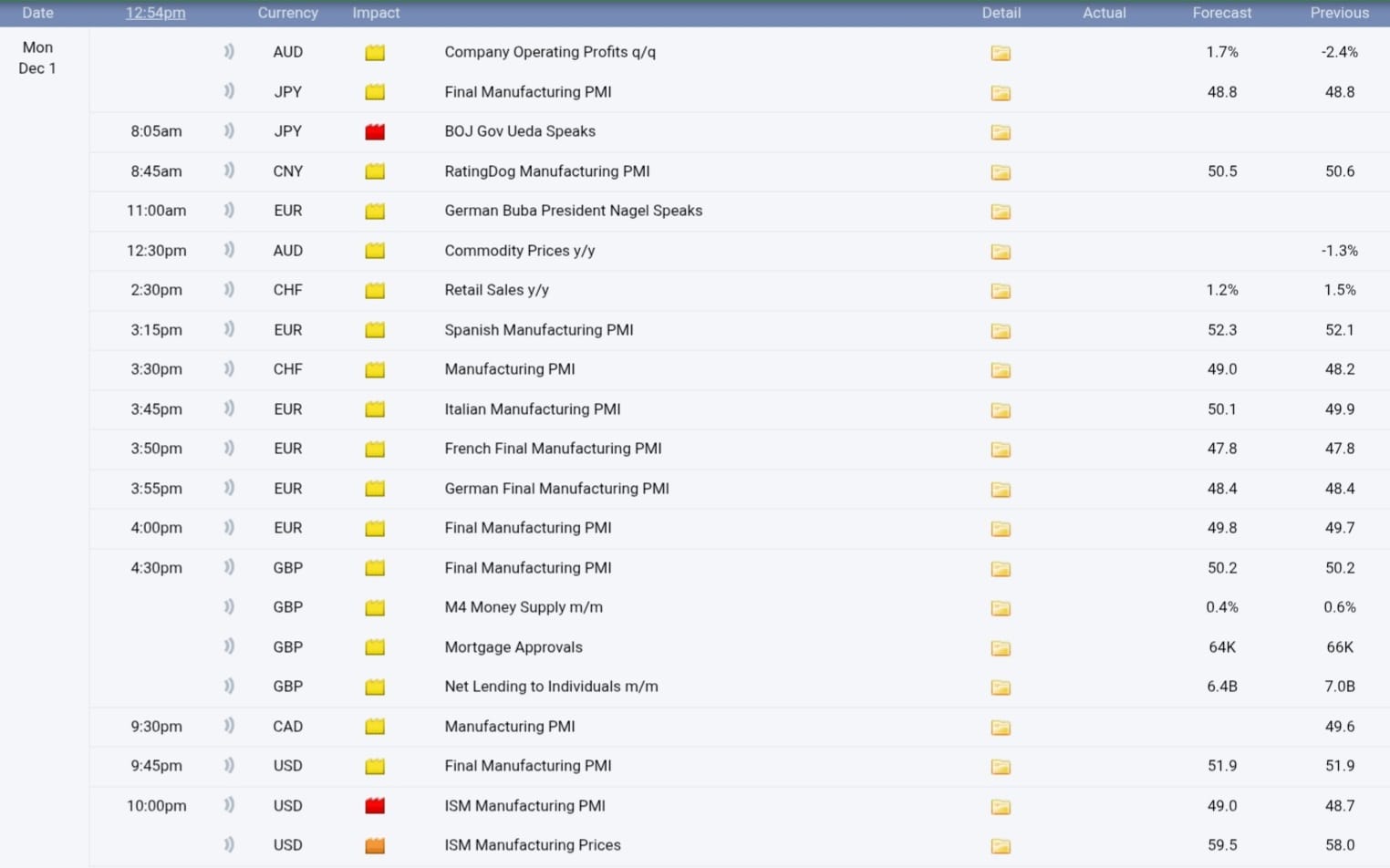Open detail folder for BOJ Gov Ueda Speaks
The height and width of the screenshot is (868, 1390).
click(1001, 132)
